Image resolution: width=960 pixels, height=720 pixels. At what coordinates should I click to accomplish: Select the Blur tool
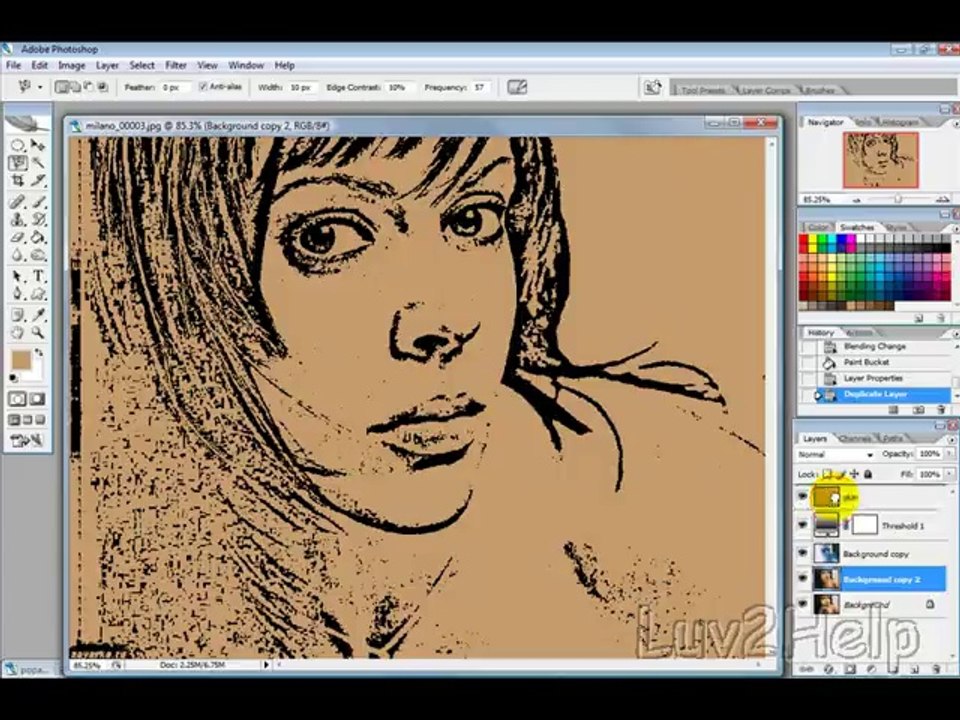coord(18,255)
